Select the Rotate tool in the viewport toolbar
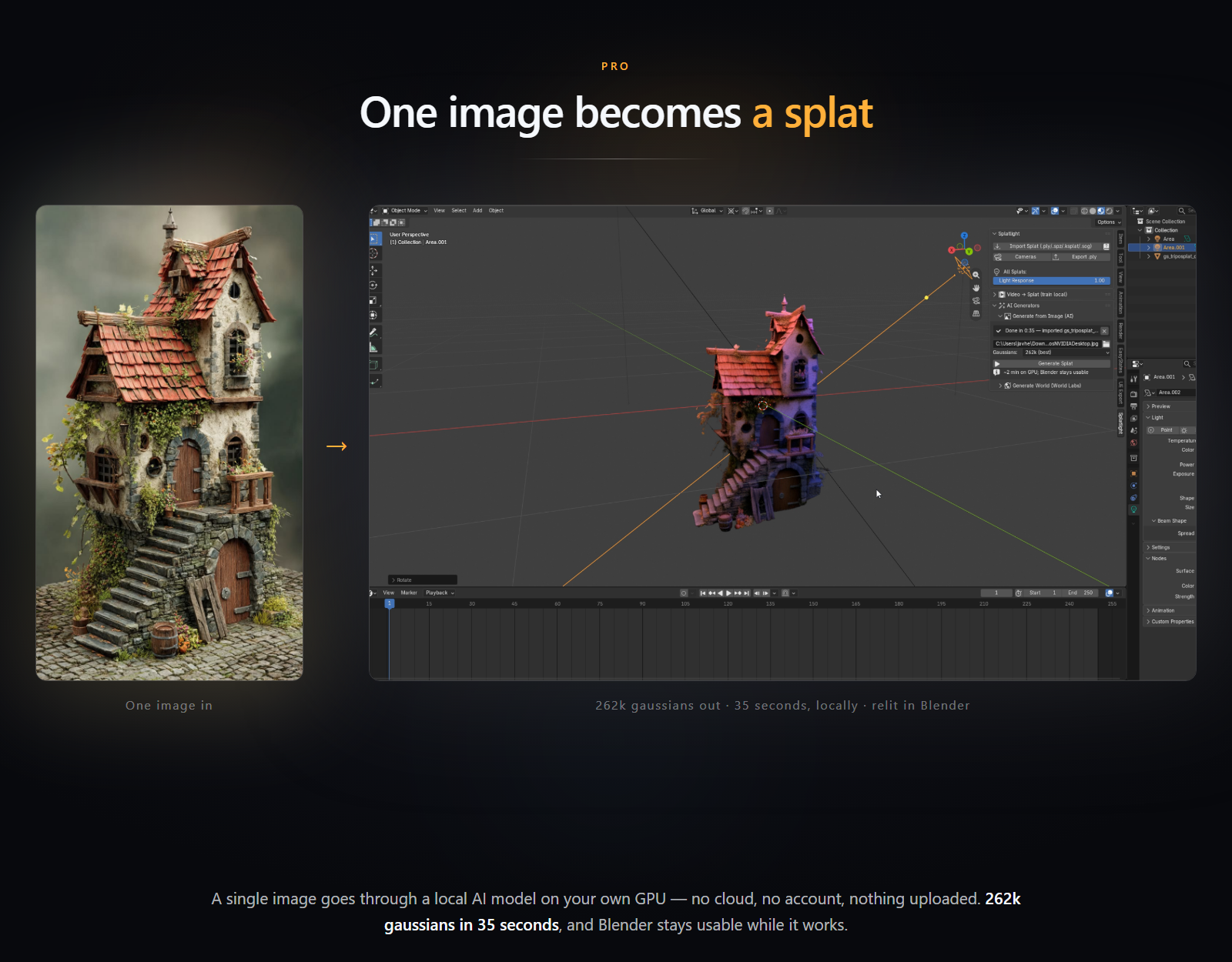The width and height of the screenshot is (1232, 962). pyautogui.click(x=375, y=285)
